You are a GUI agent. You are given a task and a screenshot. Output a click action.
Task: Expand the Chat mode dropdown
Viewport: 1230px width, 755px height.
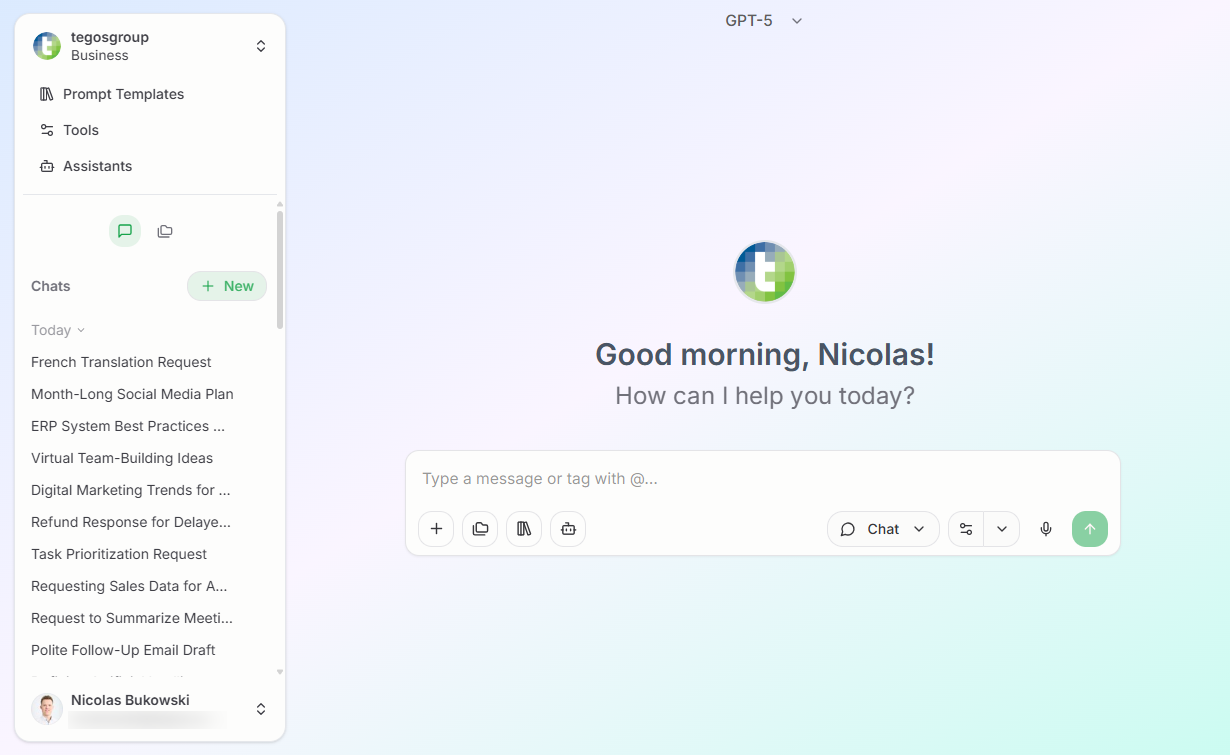tap(883, 529)
